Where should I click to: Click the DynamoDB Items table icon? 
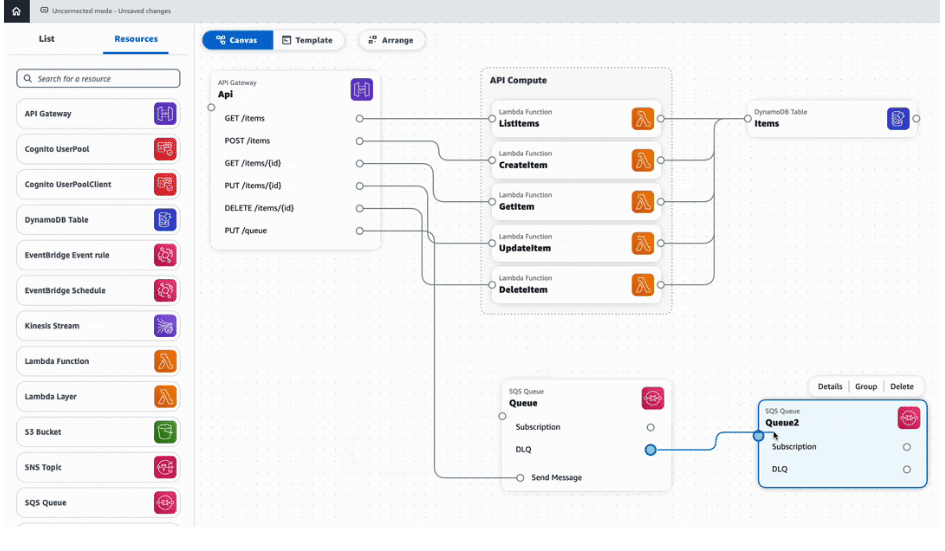click(x=898, y=119)
